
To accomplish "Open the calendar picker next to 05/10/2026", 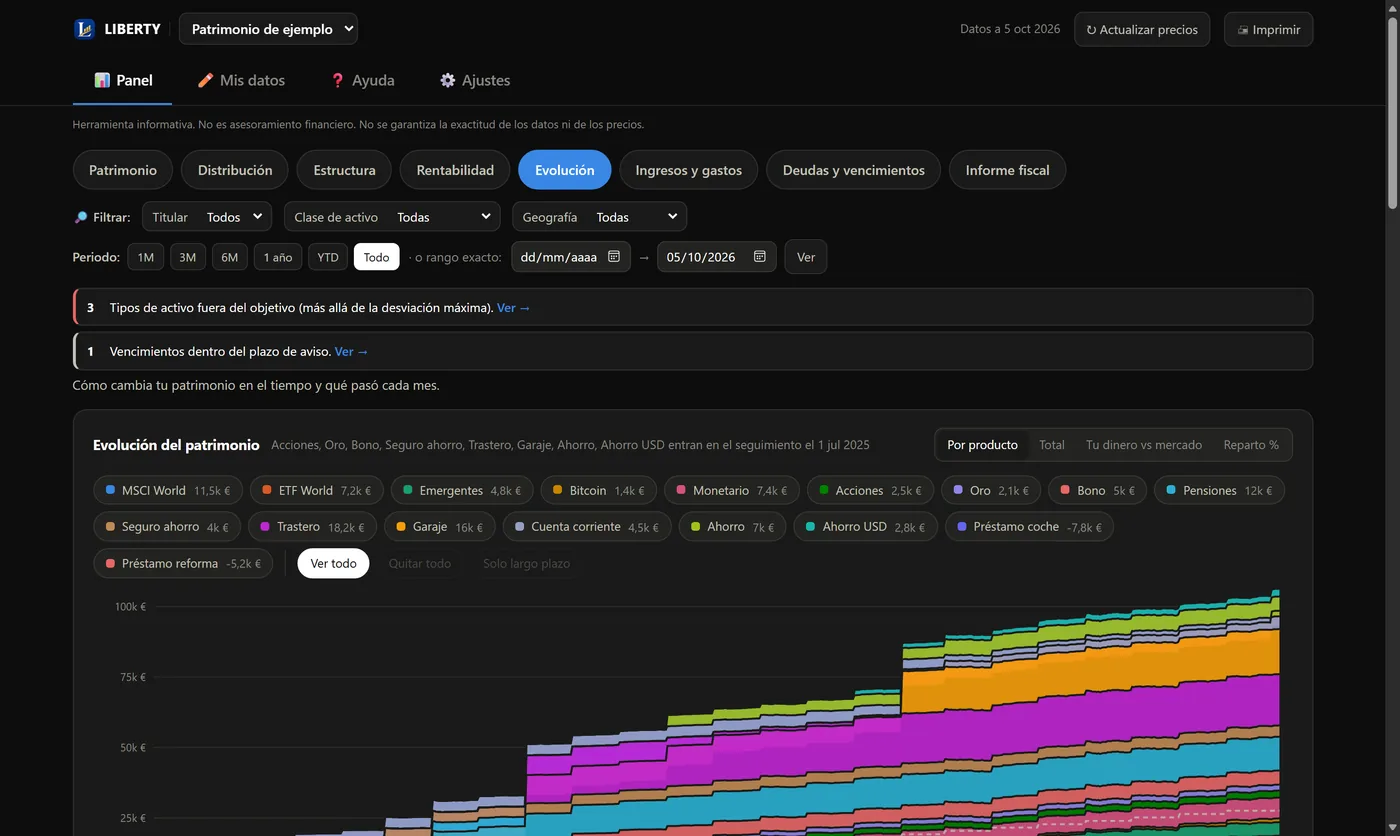I will click(759, 257).
